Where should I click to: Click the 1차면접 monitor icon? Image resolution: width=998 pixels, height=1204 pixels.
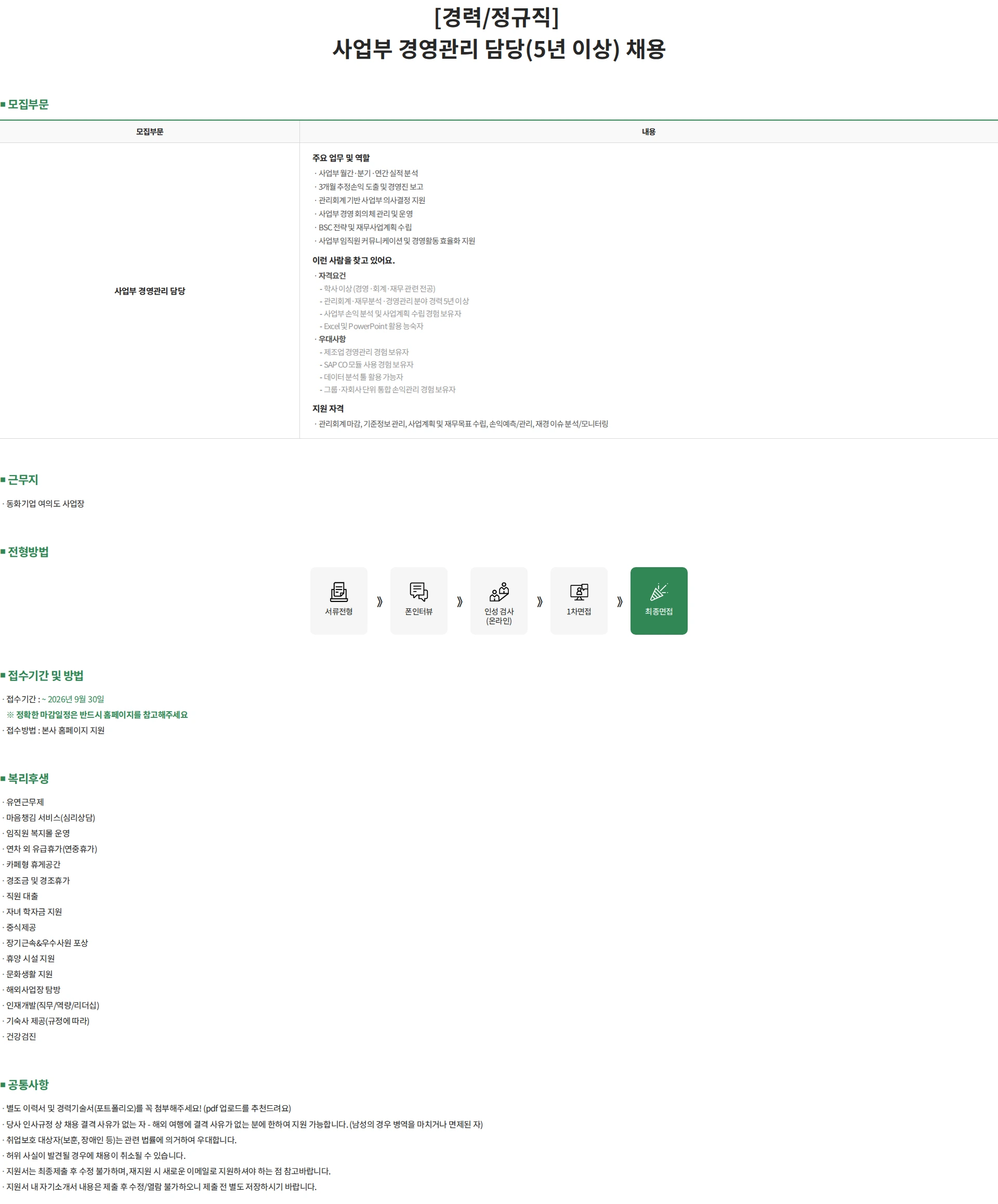[579, 591]
